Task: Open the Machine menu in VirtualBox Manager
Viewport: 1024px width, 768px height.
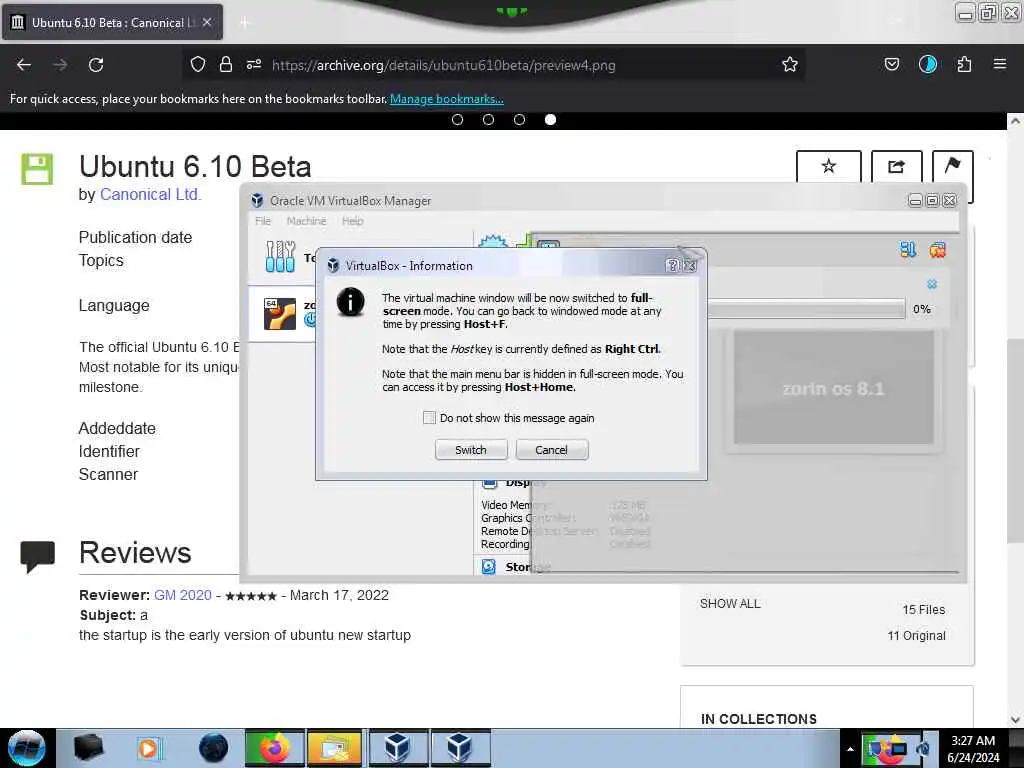Action: 306,221
